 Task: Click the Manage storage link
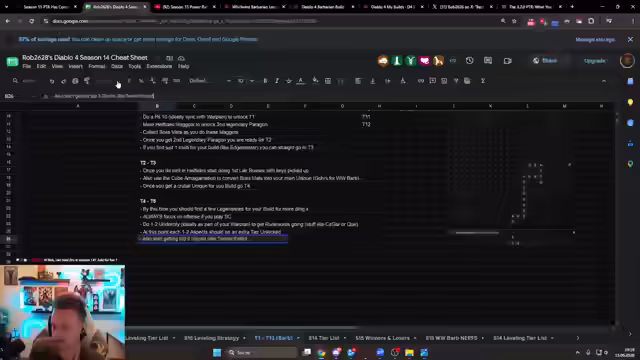[x=595, y=40]
